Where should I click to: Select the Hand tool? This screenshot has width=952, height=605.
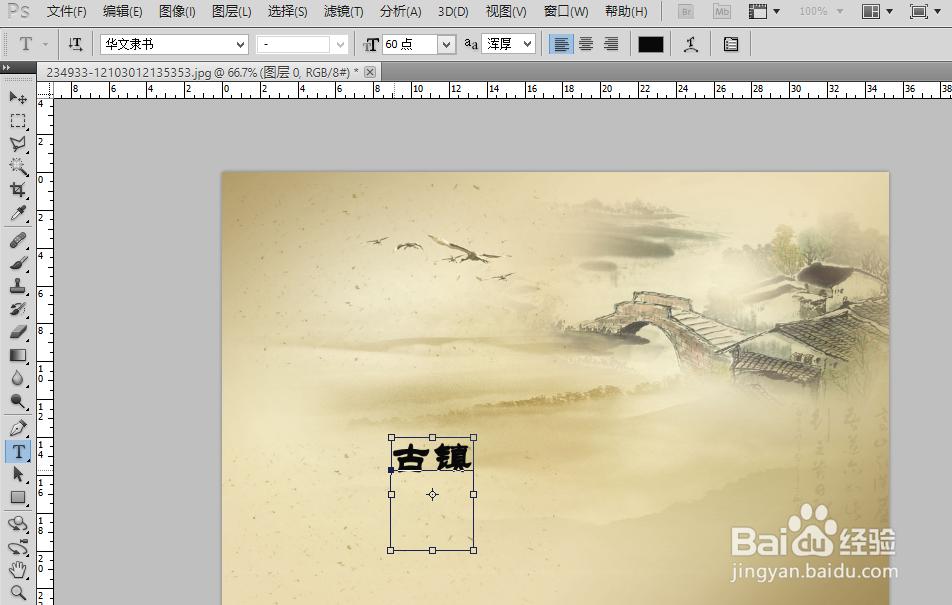click(x=18, y=570)
